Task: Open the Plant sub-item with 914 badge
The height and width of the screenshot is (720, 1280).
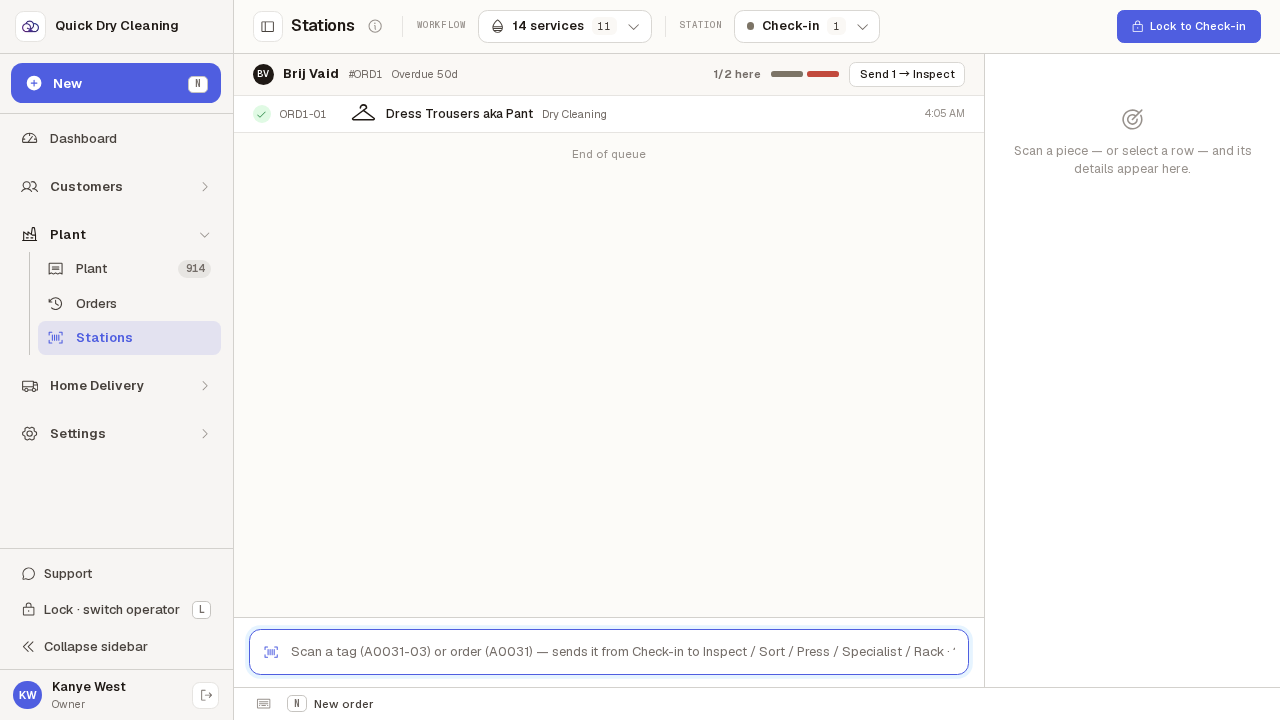Action: click(129, 268)
